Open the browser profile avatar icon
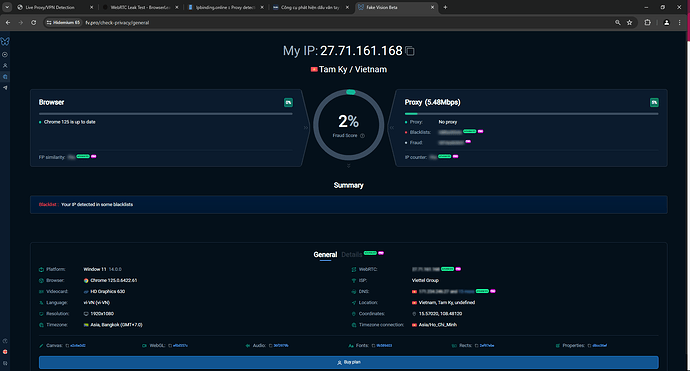Image resolution: width=690 pixels, height=371 pixels. pos(667,22)
